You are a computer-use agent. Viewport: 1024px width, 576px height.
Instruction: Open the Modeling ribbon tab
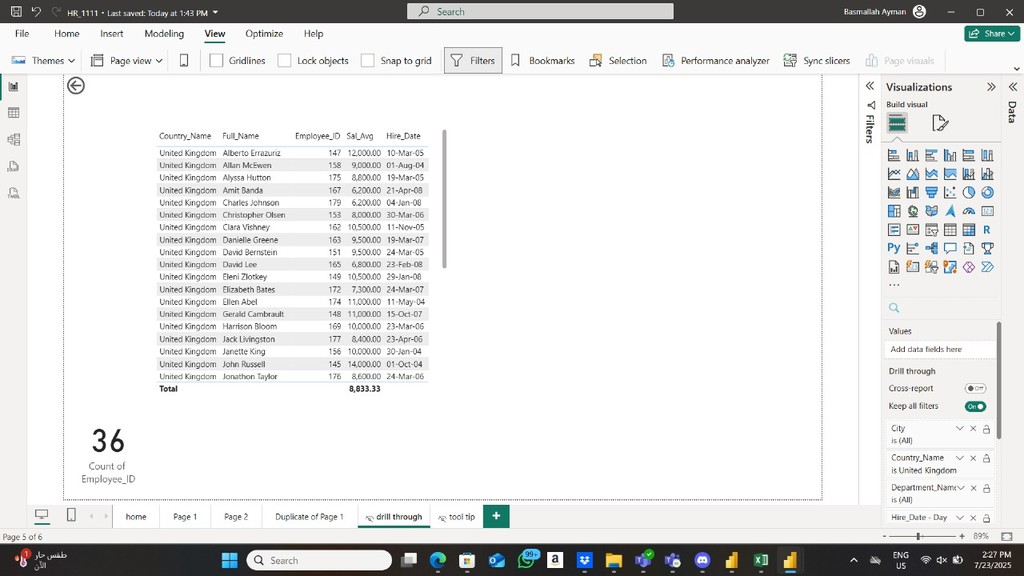(x=164, y=33)
